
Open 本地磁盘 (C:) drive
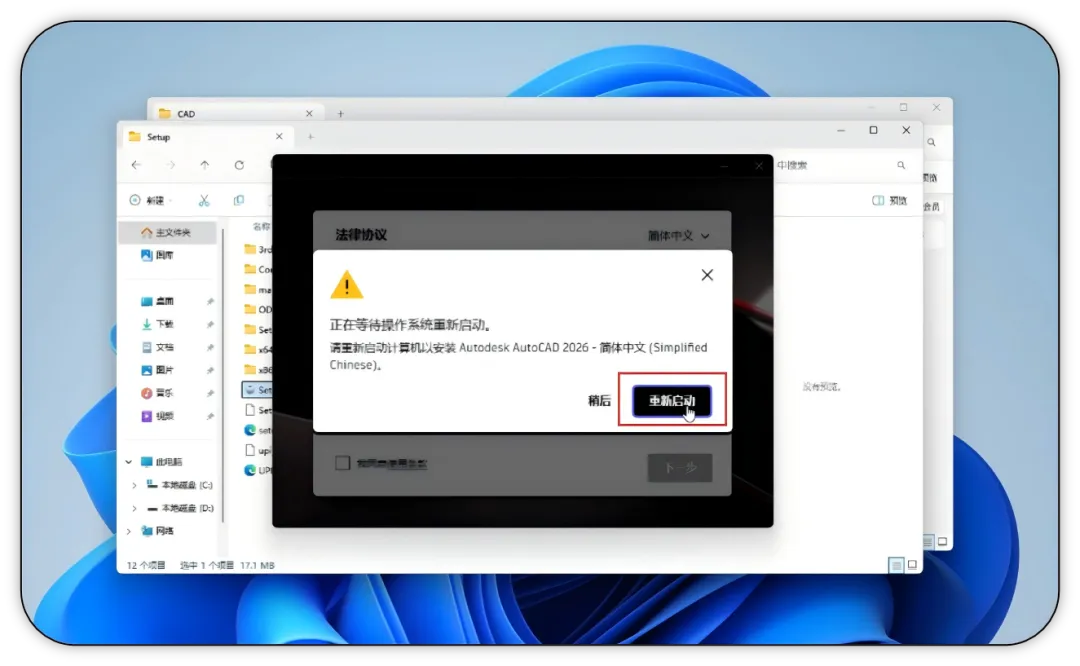(x=180, y=485)
